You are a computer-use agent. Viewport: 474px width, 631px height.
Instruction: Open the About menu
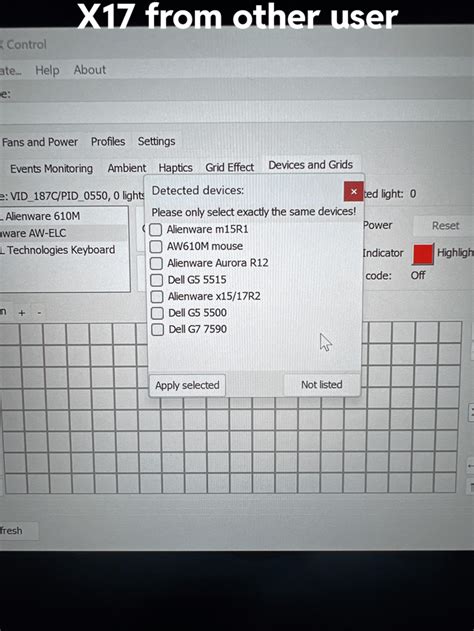pos(89,70)
